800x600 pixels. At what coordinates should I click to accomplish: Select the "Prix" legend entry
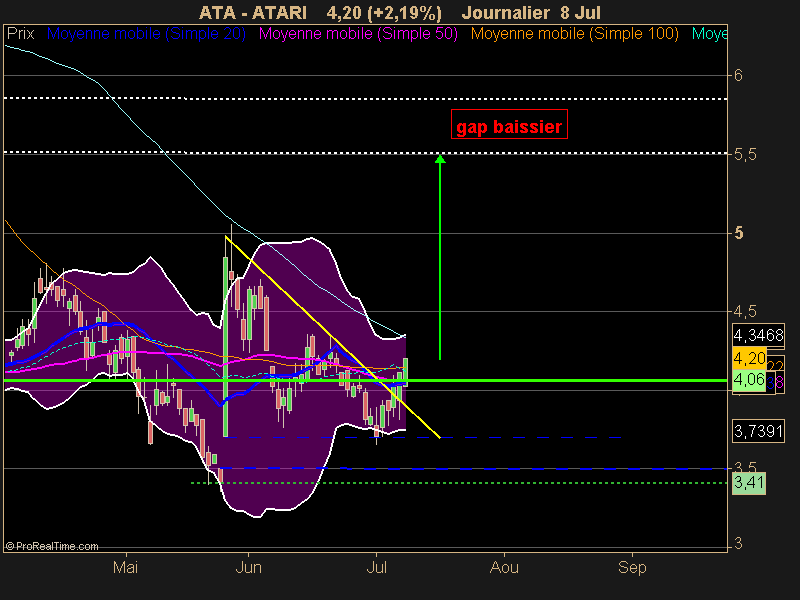[x=20, y=34]
